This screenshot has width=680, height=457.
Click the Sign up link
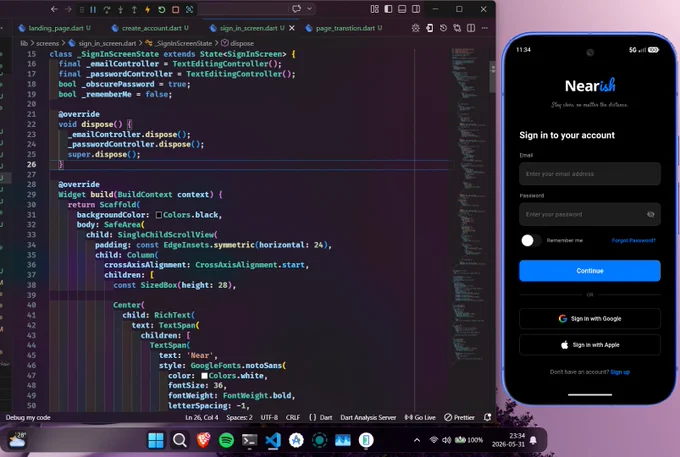point(620,372)
